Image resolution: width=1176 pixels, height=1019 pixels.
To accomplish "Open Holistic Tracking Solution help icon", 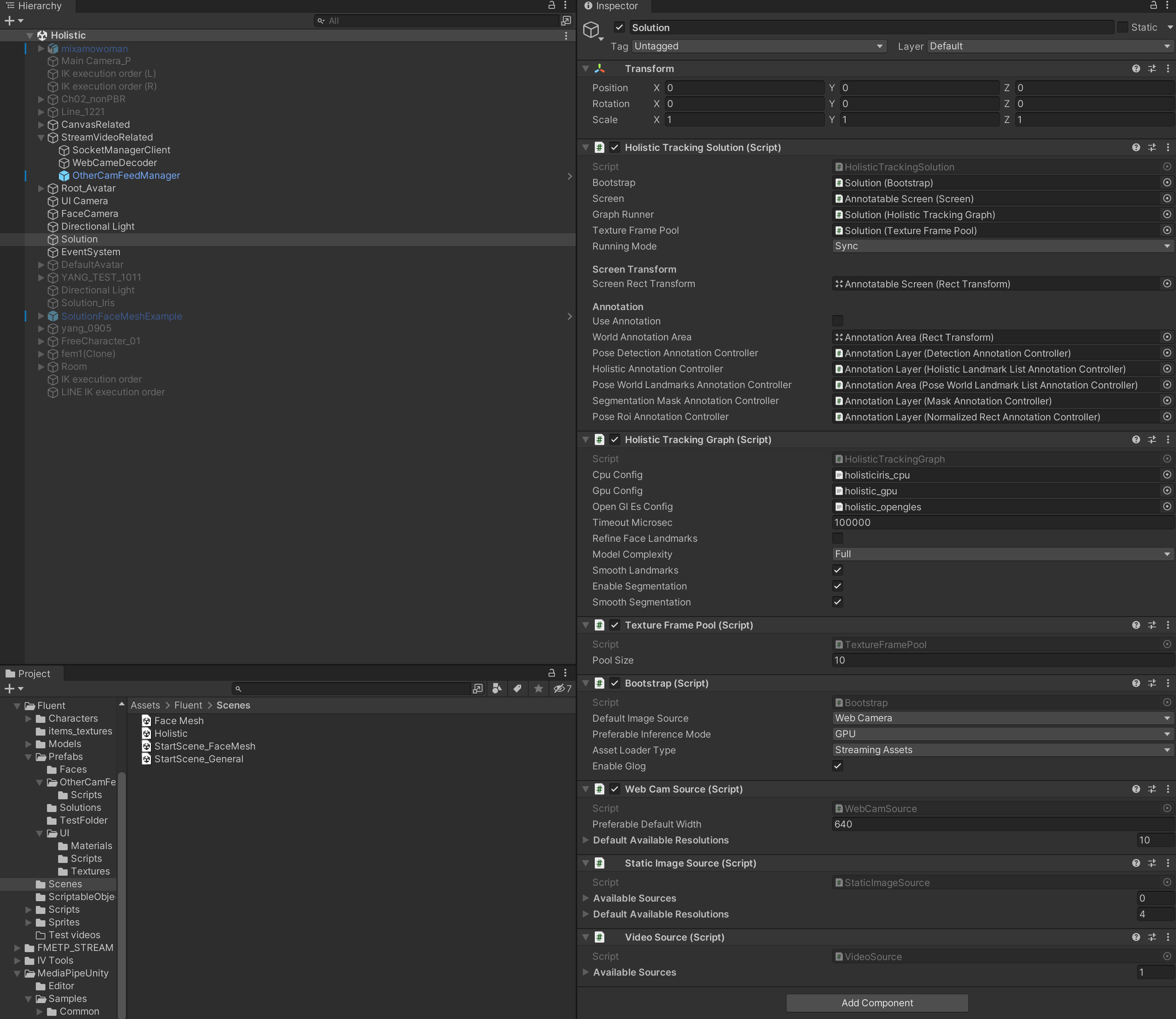I will 1136,147.
